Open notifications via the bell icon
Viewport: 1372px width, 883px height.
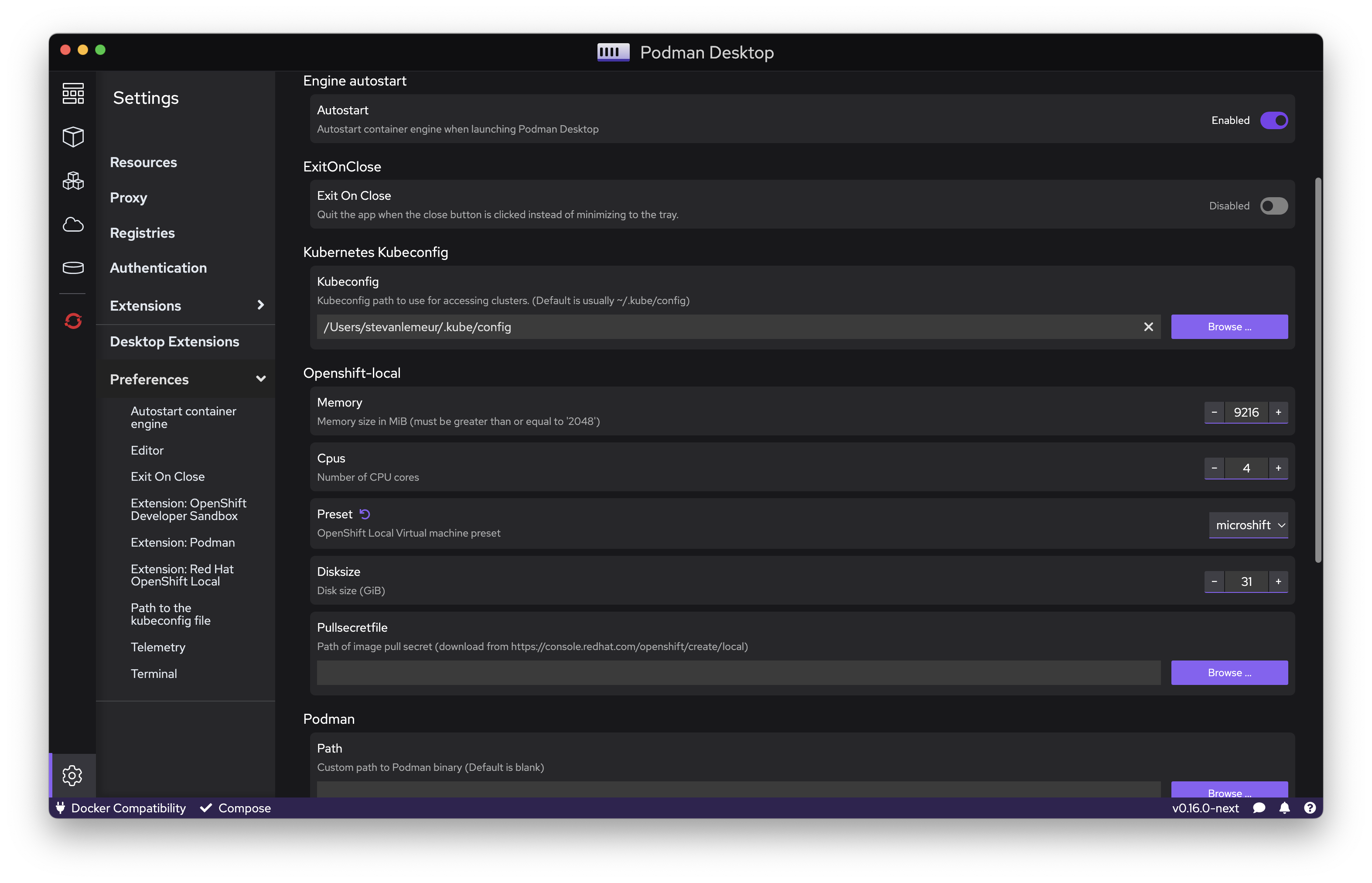1285,808
